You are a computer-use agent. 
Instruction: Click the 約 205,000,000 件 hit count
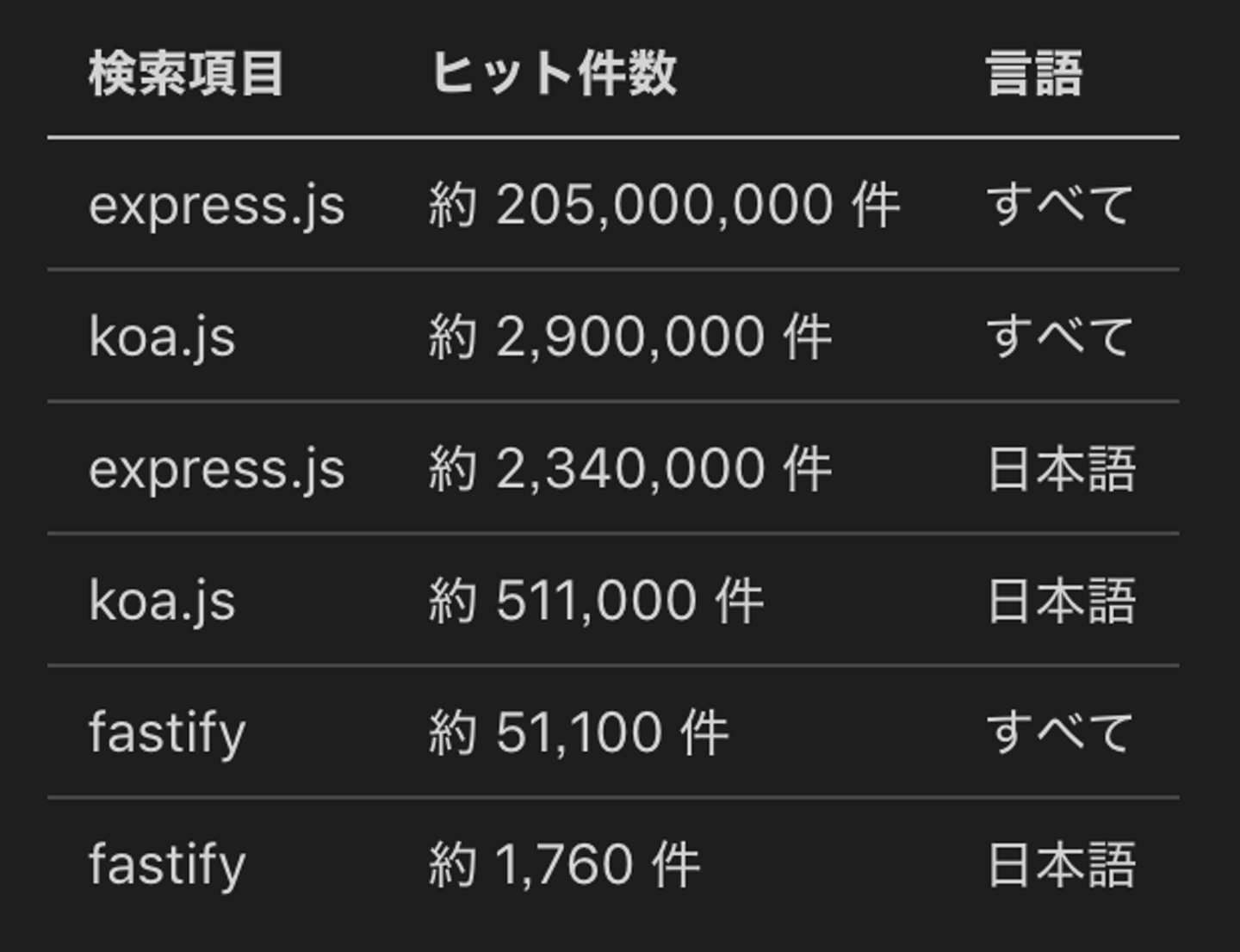(664, 205)
